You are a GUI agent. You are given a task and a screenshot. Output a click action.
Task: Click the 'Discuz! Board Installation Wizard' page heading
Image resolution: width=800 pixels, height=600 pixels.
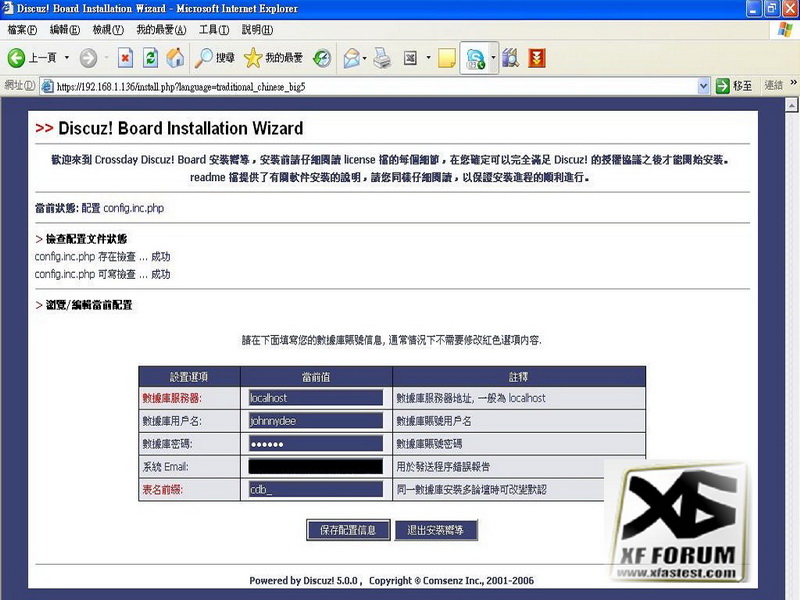pos(181,128)
